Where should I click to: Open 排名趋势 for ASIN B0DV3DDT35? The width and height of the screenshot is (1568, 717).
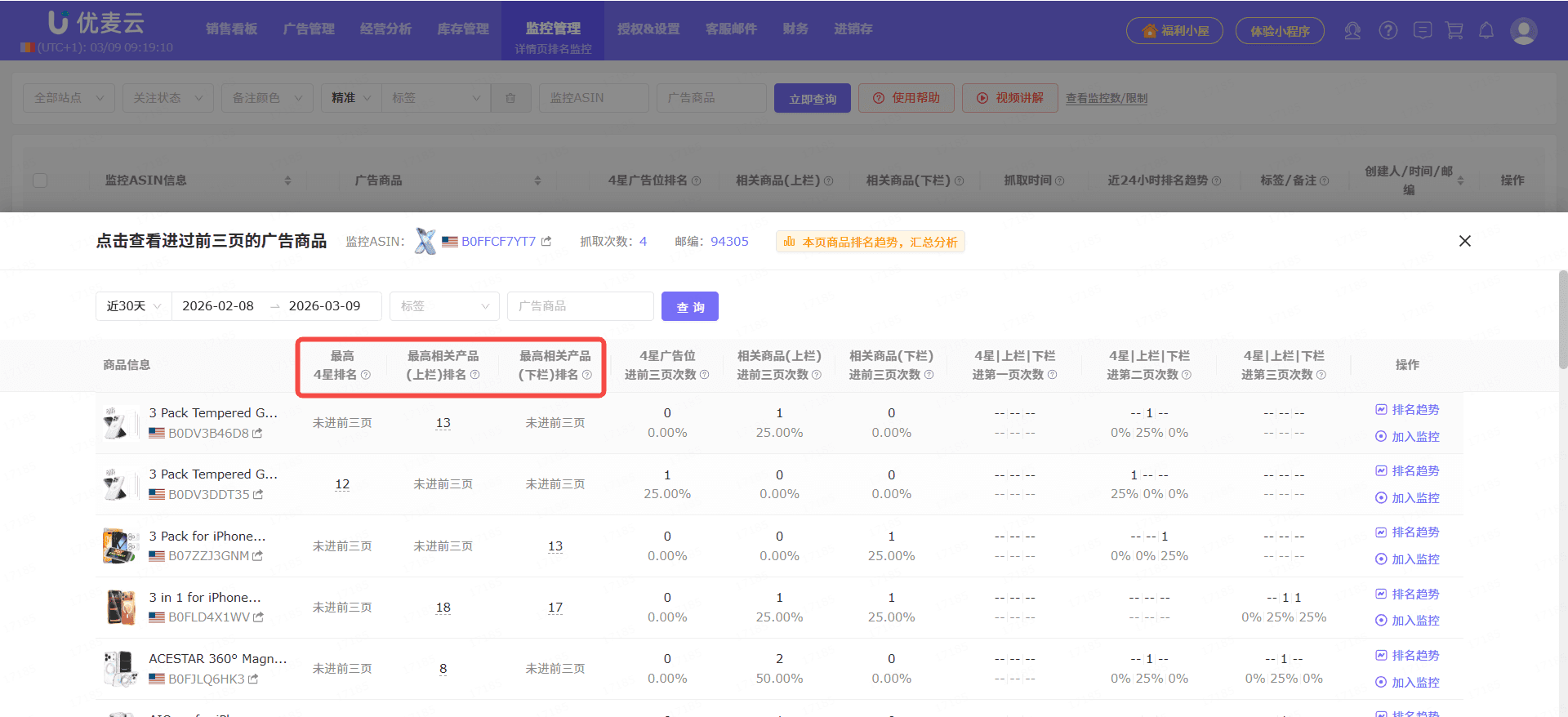click(1407, 471)
